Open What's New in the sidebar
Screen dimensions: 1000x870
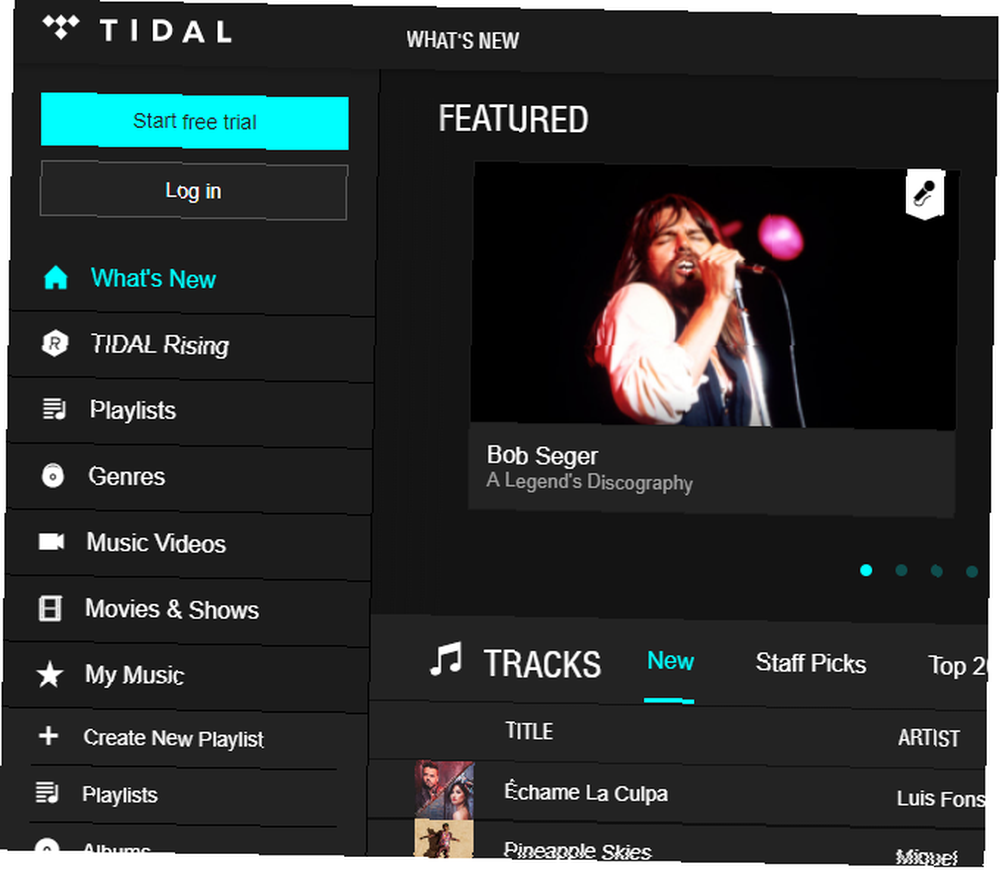(153, 279)
